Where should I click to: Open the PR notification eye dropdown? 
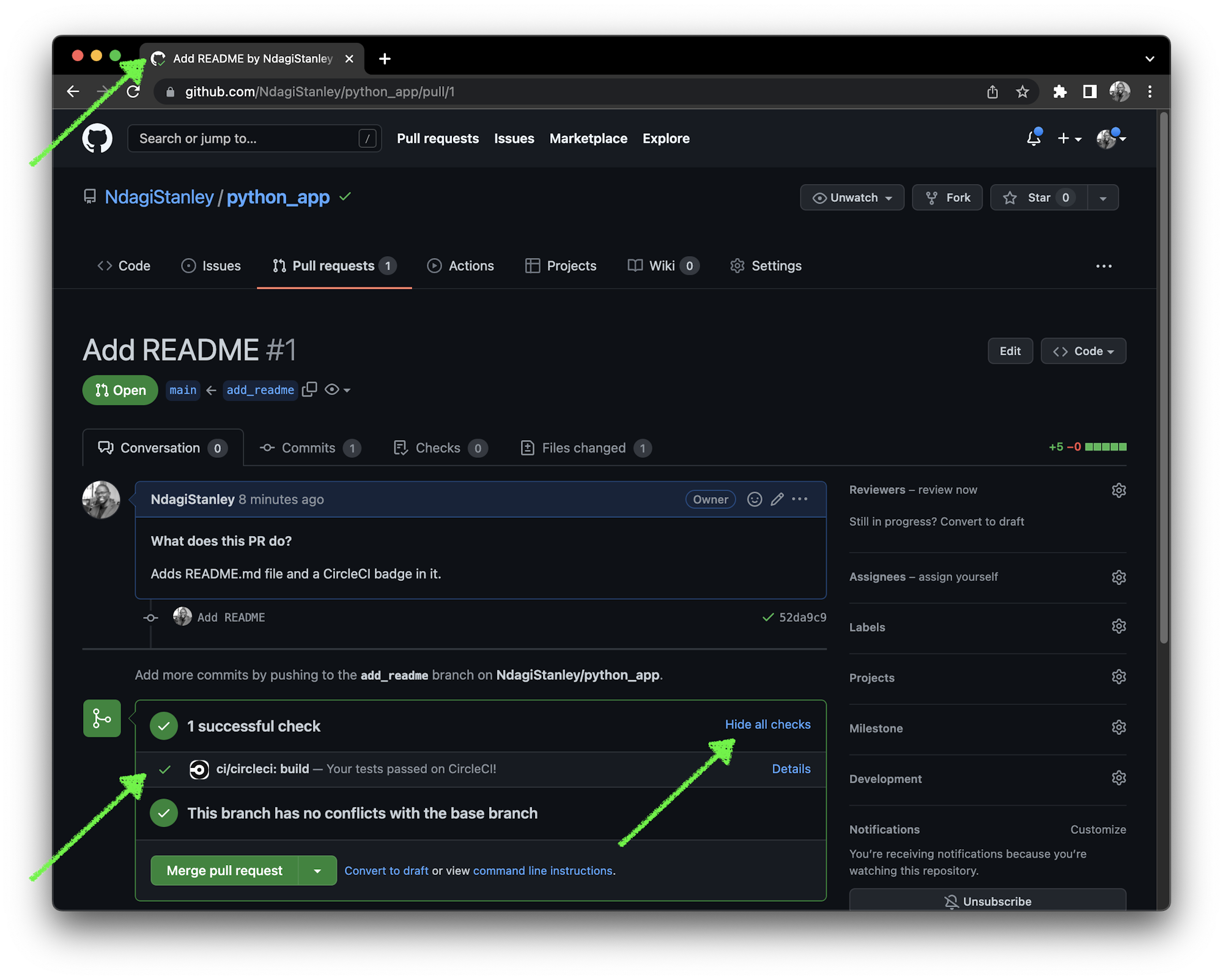point(338,389)
